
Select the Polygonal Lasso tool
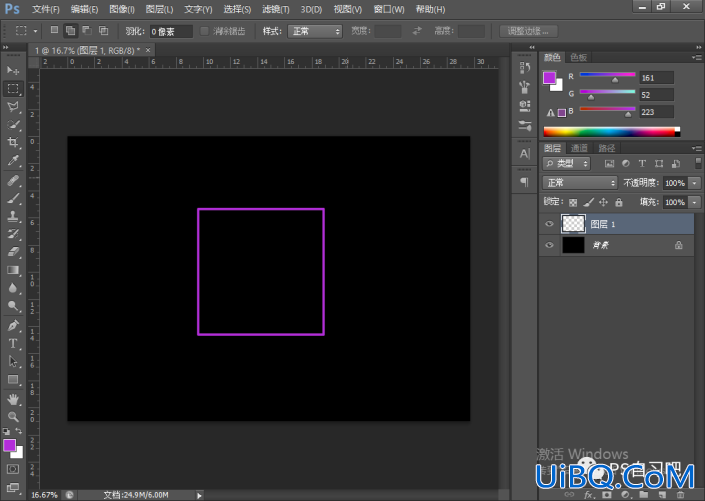coord(13,107)
